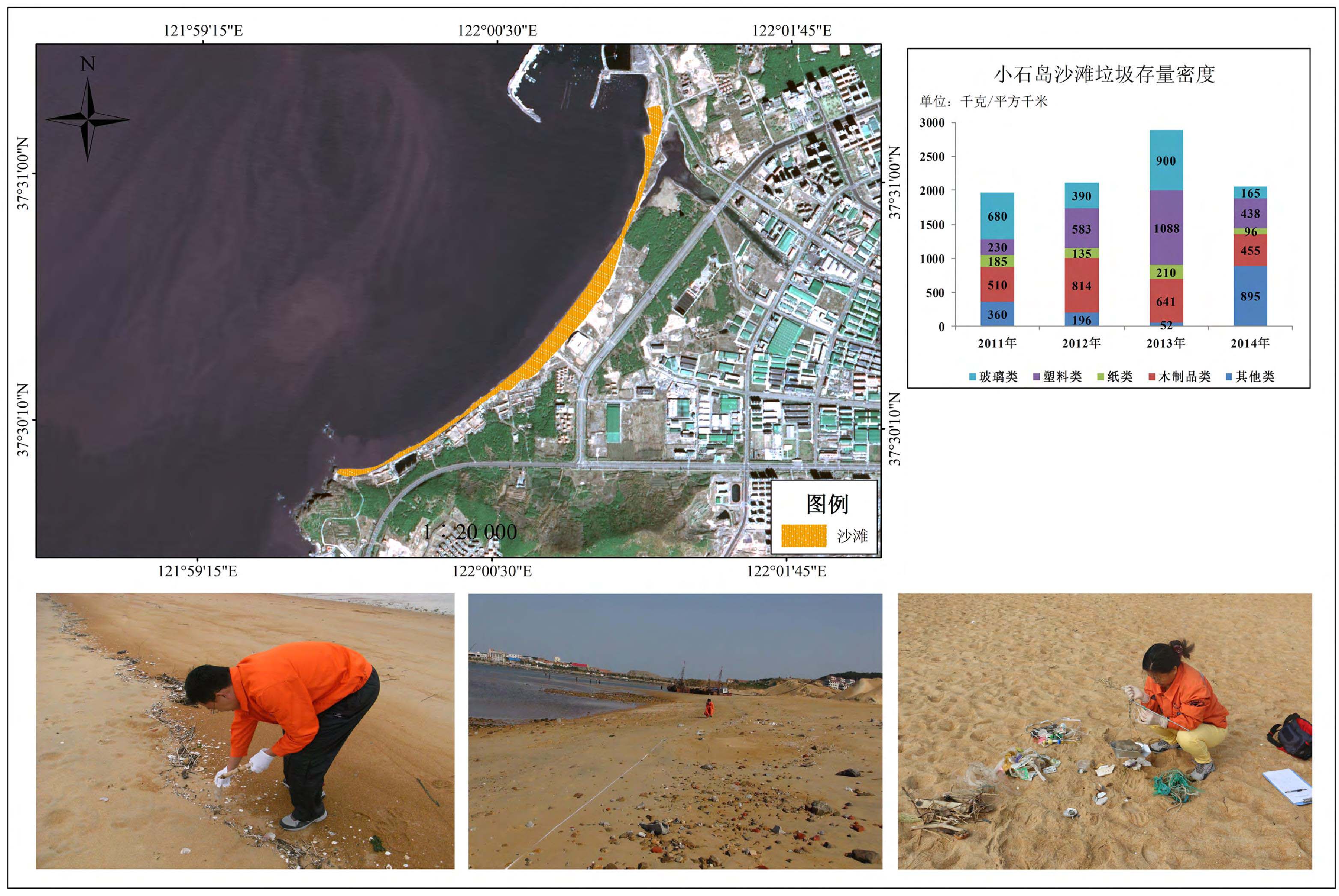Select the 814 wood segment in 2012
The image size is (1339, 896).
(x=1081, y=286)
